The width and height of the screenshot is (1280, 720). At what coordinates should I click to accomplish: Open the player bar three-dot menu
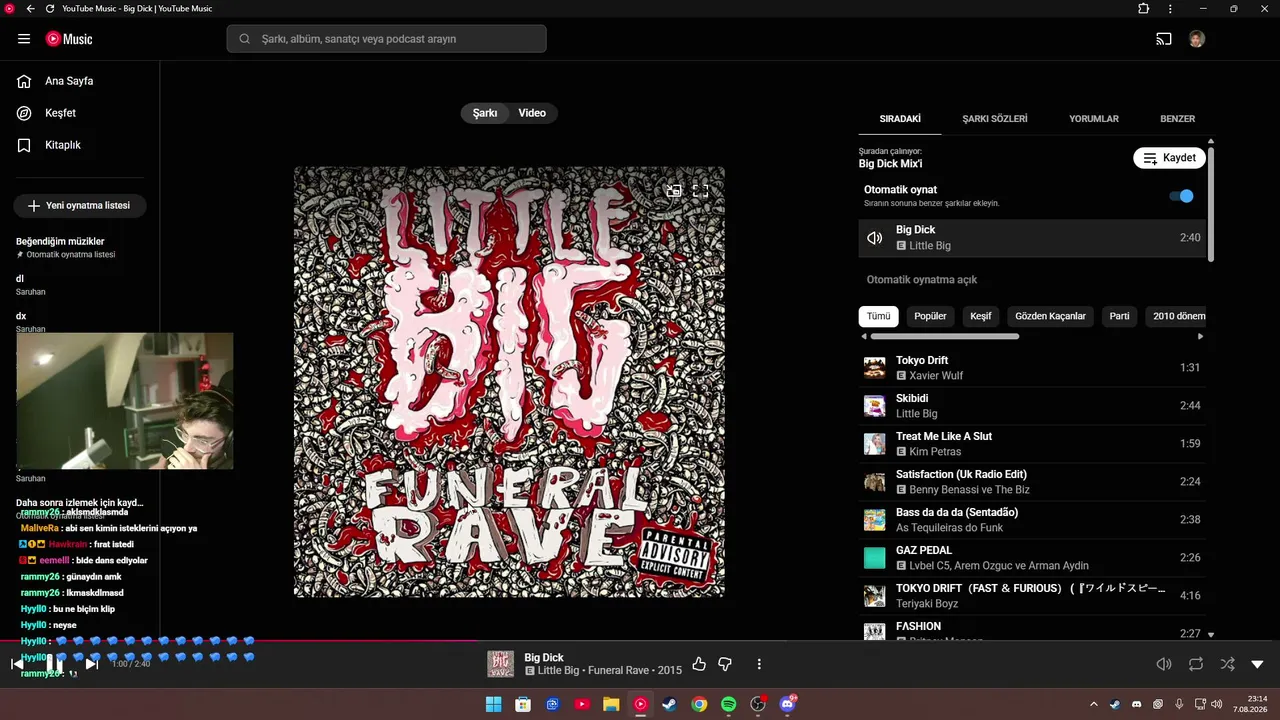[x=759, y=664]
